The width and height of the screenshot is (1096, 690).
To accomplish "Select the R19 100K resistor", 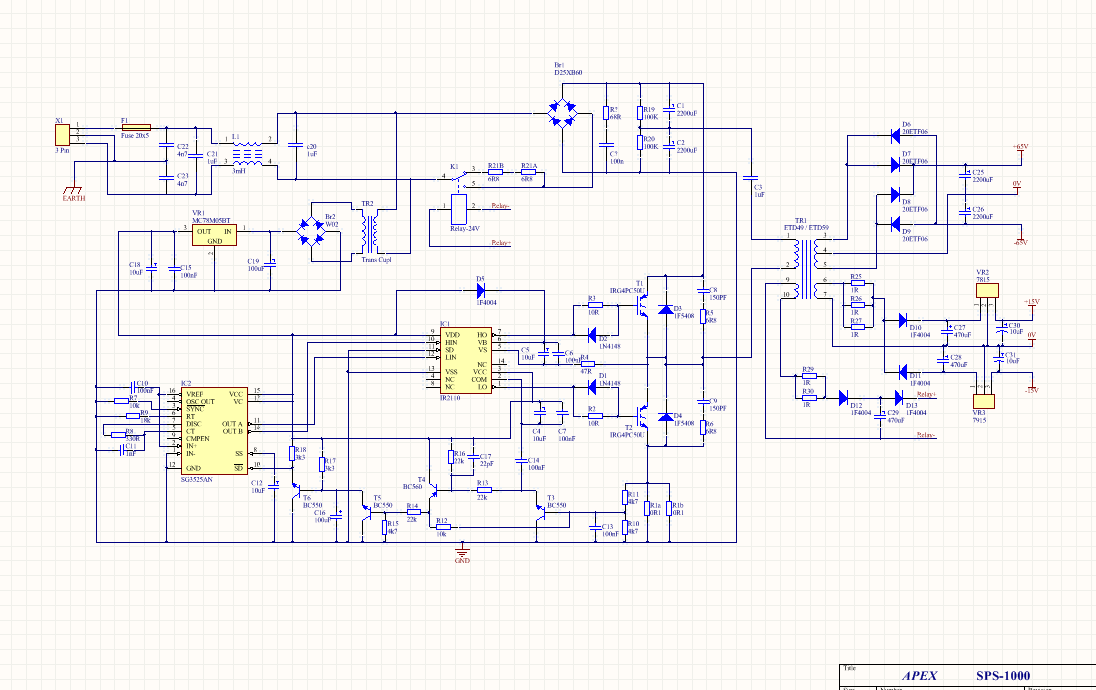I will (639, 113).
